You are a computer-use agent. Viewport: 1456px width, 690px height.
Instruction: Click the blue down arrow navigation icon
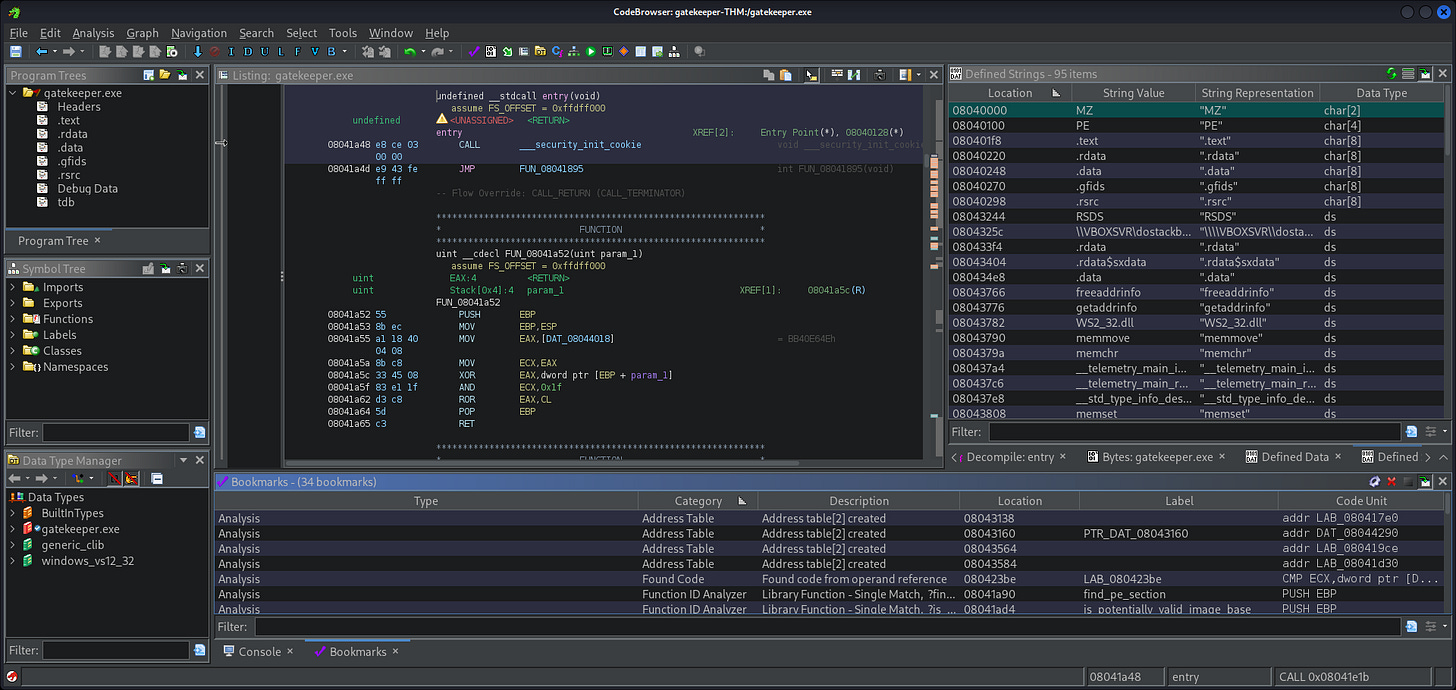coord(198,51)
